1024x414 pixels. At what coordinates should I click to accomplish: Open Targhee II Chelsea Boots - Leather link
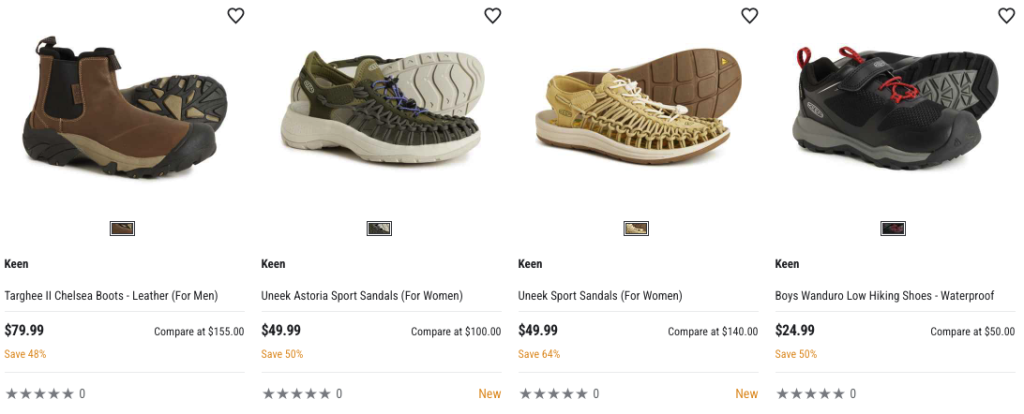click(x=111, y=296)
